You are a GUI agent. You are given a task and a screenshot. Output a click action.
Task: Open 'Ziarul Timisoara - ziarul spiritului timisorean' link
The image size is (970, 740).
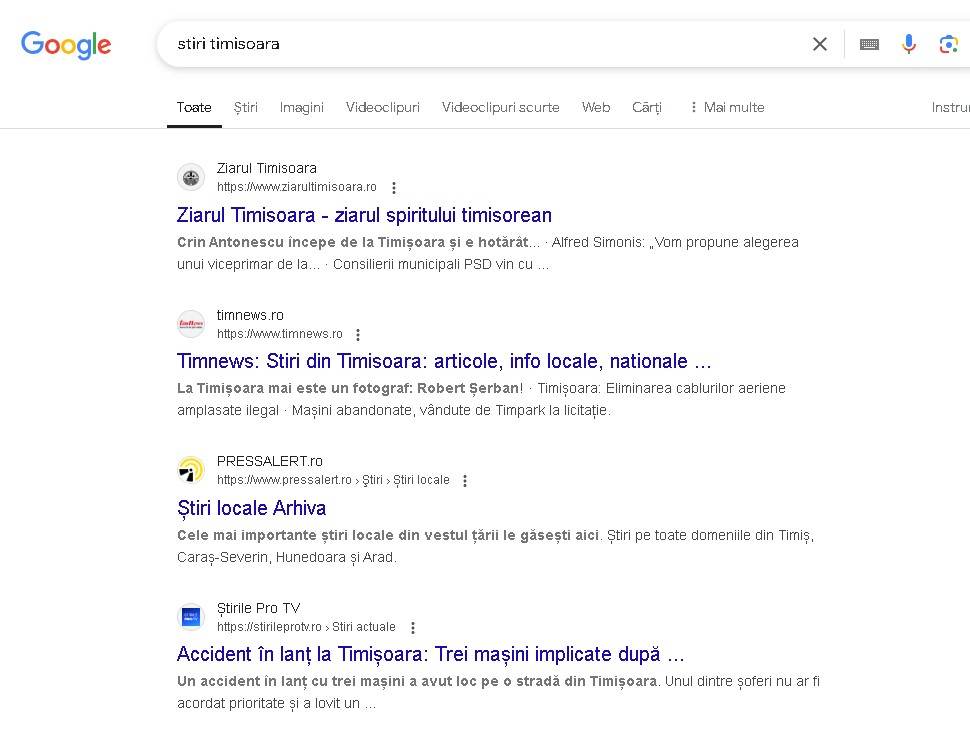click(x=364, y=215)
